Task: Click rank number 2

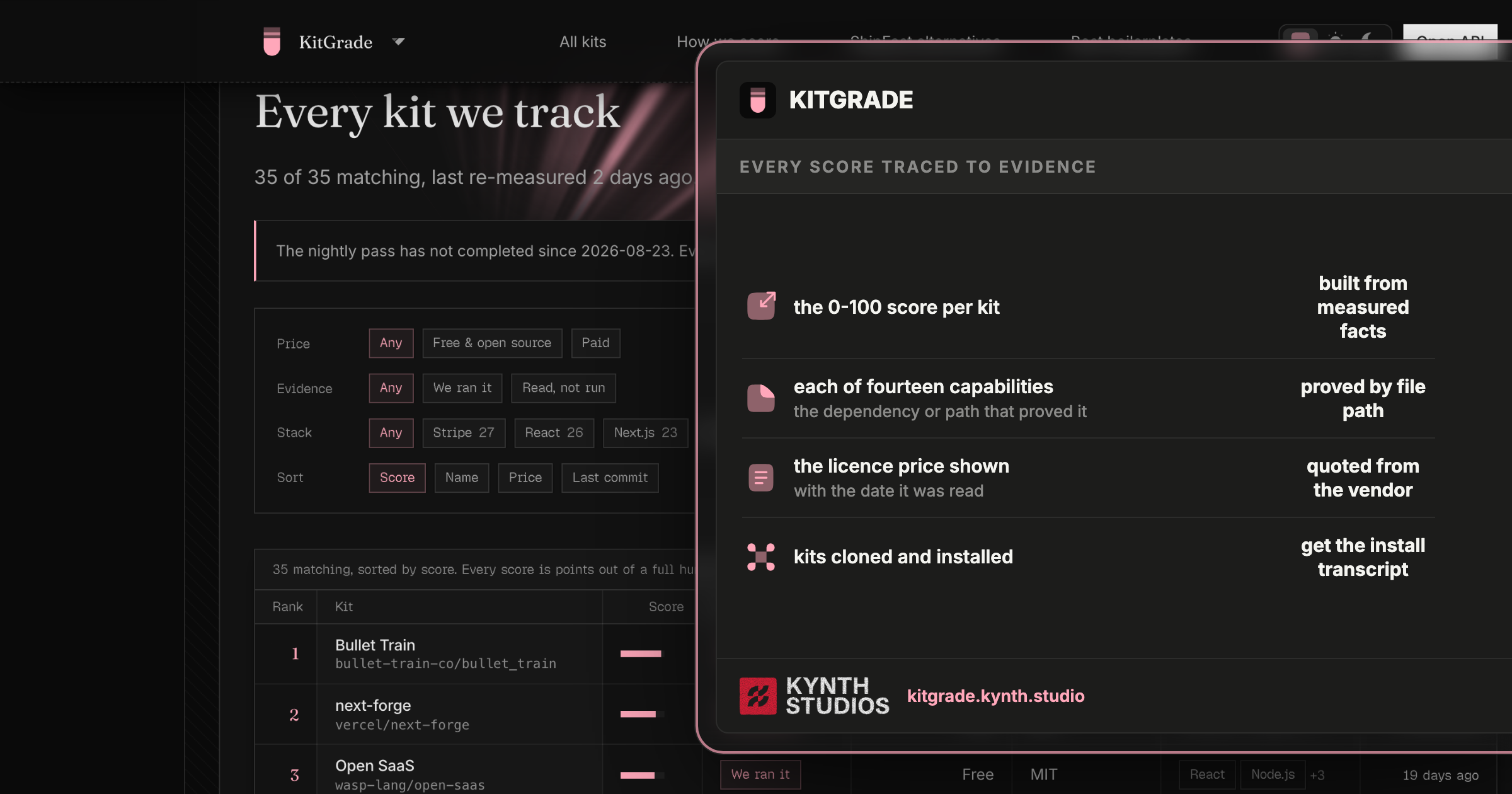Action: (x=294, y=715)
